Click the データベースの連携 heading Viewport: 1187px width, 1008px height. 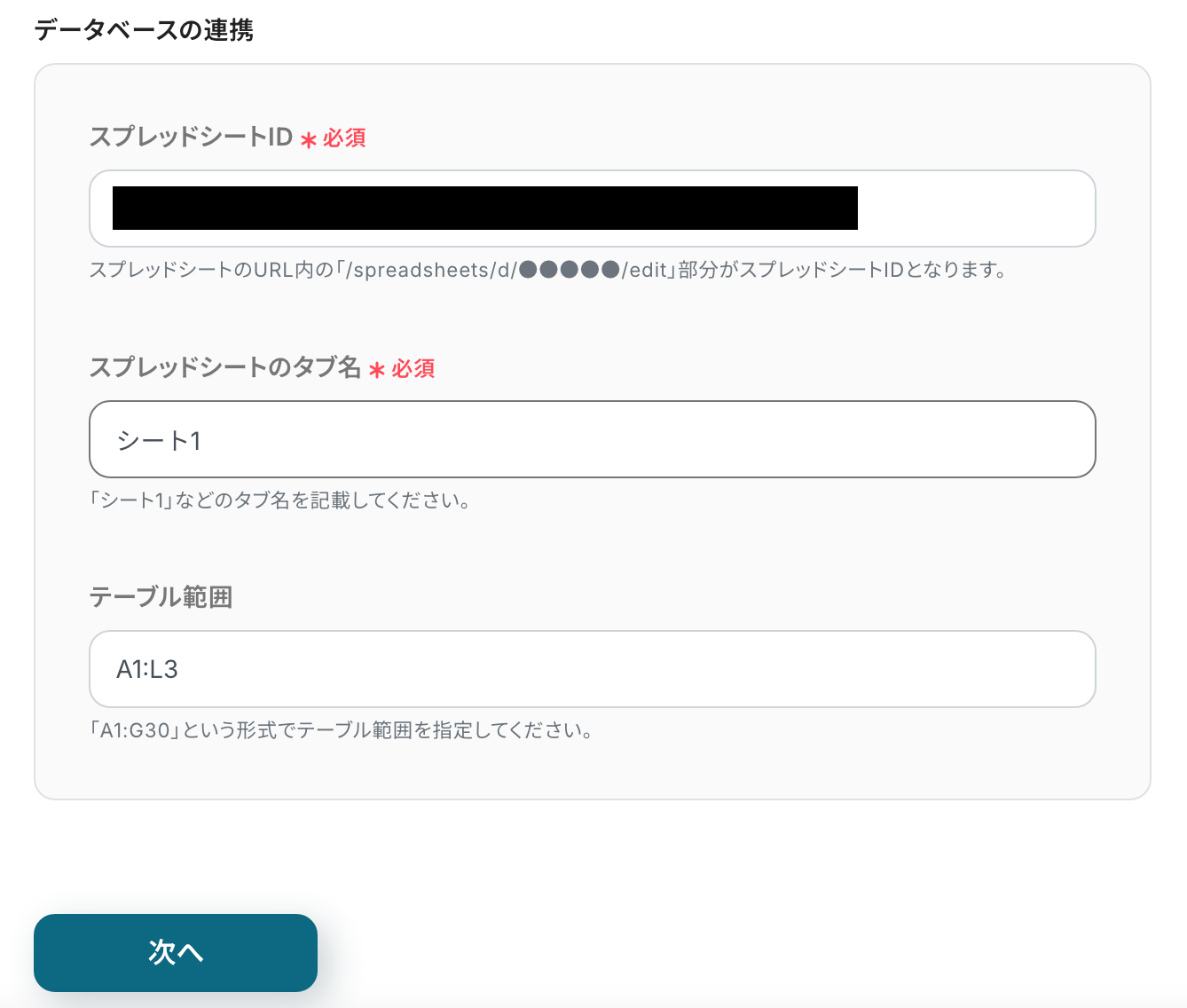(x=144, y=30)
